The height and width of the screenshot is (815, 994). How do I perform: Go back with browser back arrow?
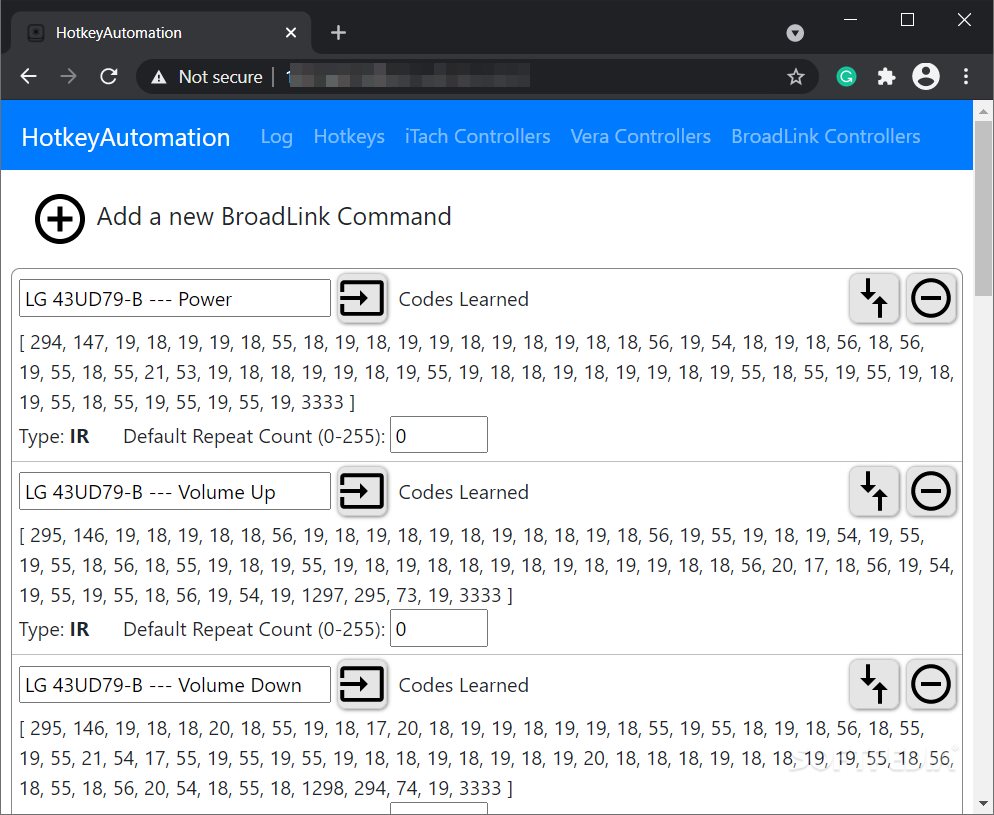[29, 77]
